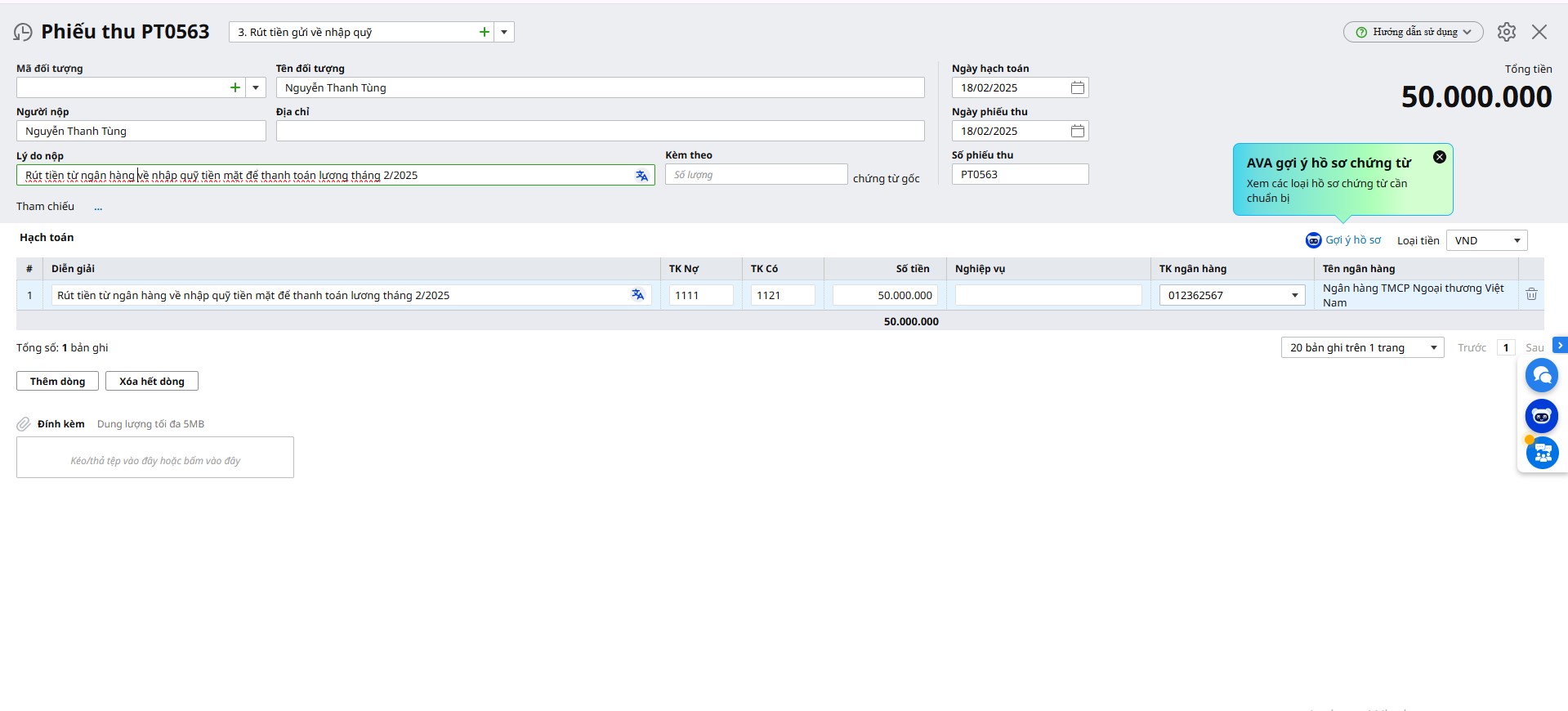Close the AVA gợi ý hồ sơ popup
The width and height of the screenshot is (1568, 711).
1439,157
